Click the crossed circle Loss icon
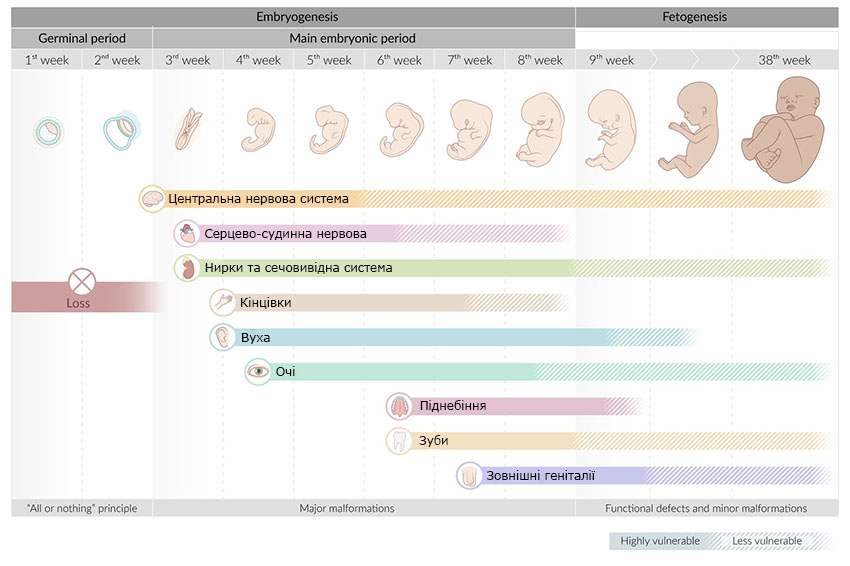850x566 pixels. coord(82,282)
